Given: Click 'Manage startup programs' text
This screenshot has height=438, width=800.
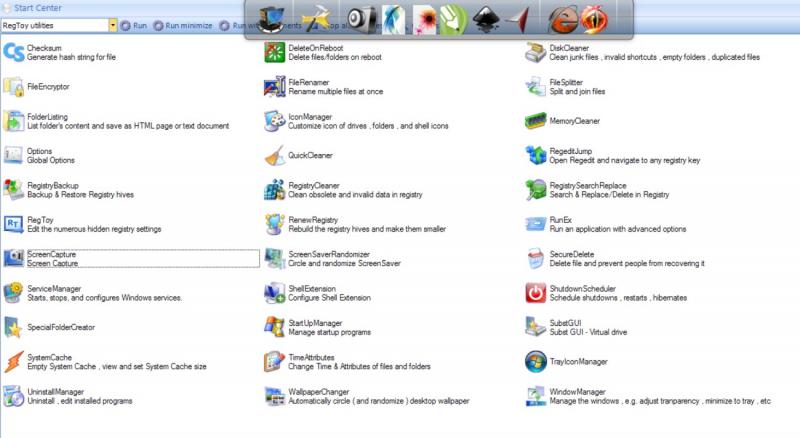Looking at the screenshot, I should (330, 332).
